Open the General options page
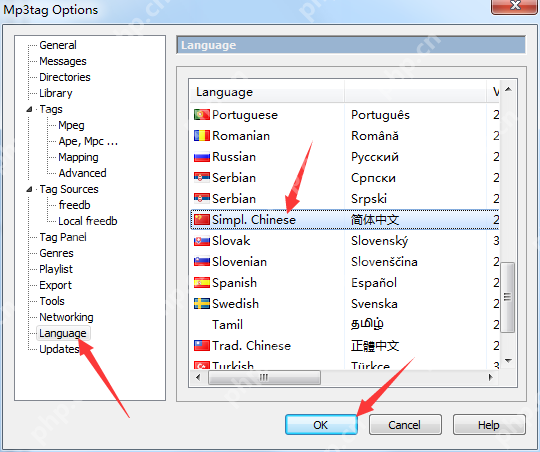 tap(58, 45)
